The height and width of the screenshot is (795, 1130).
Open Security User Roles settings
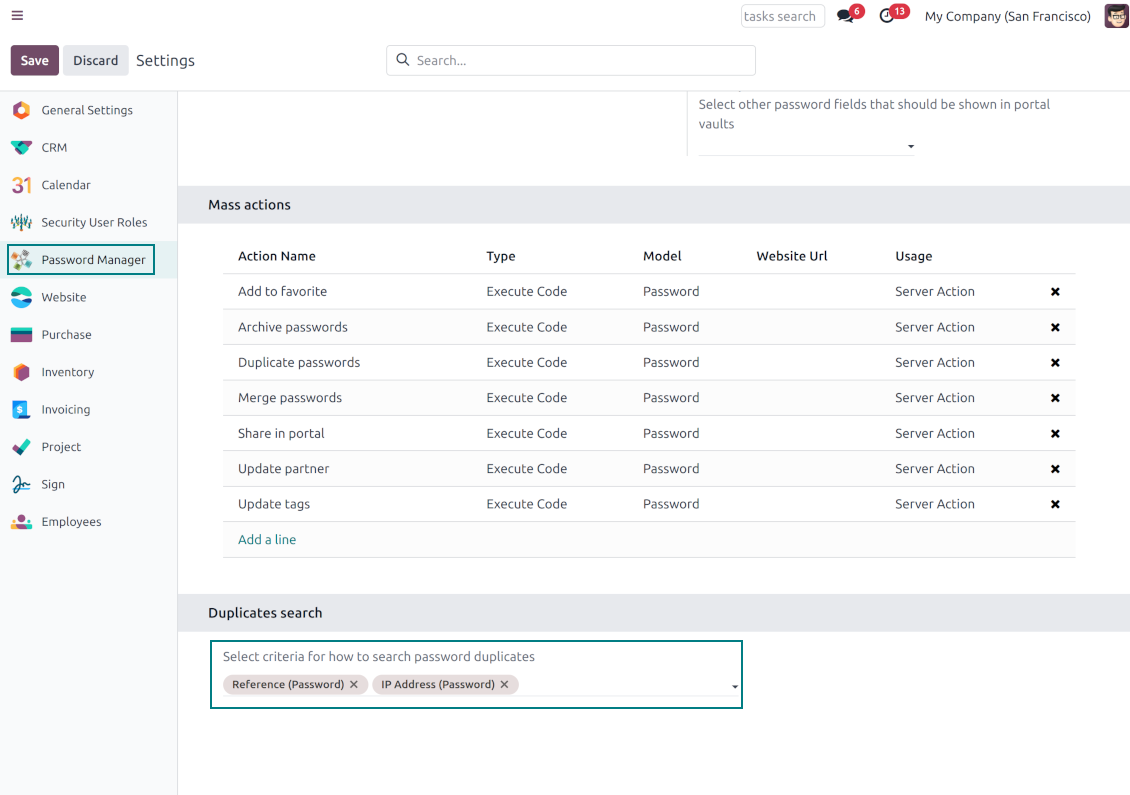click(x=94, y=223)
